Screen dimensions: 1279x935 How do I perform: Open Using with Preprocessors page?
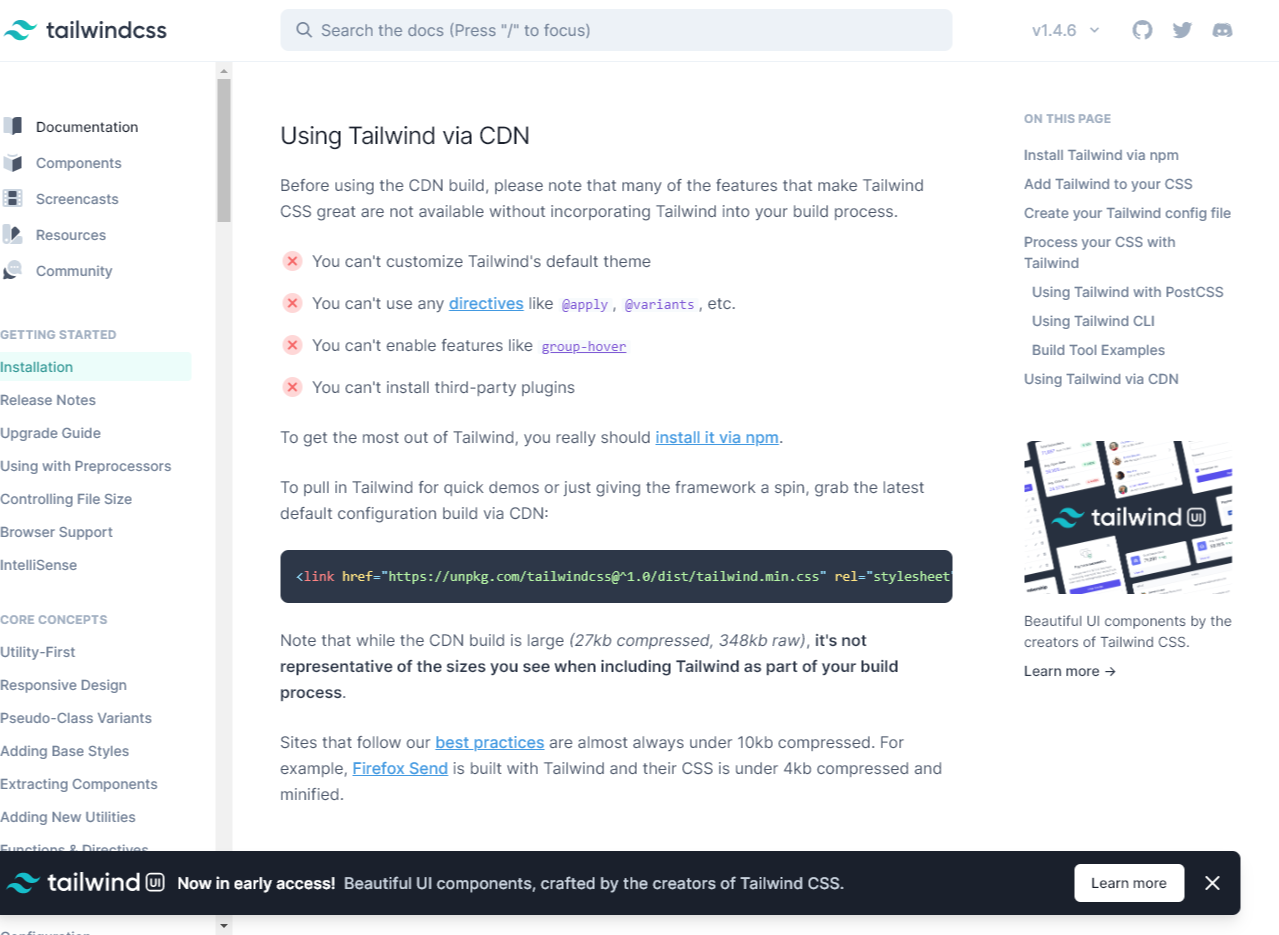click(85, 466)
